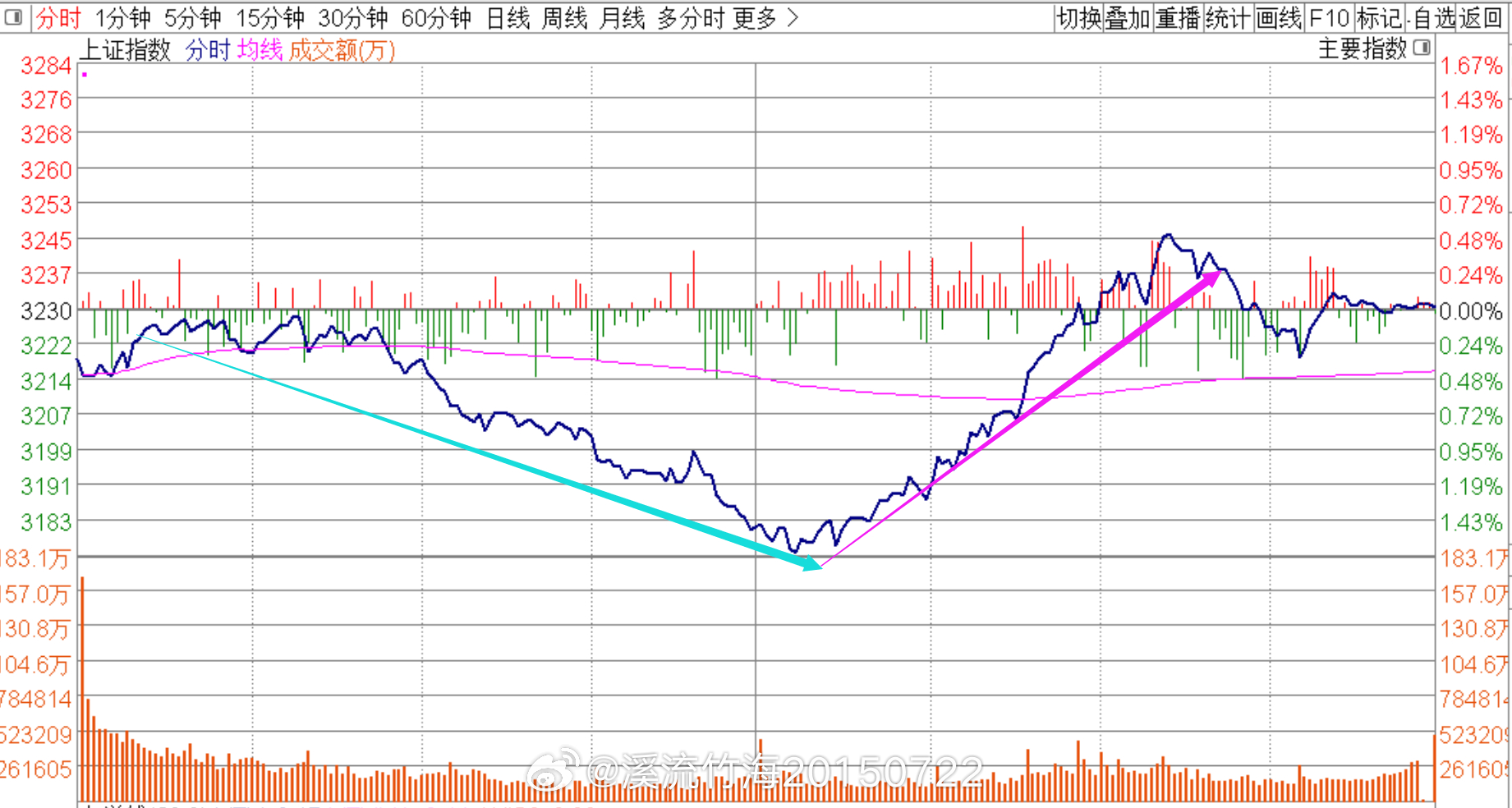Viewport: 1512px width, 808px height.
Task: Open the 月线 monthly chart
Action: click(x=623, y=17)
